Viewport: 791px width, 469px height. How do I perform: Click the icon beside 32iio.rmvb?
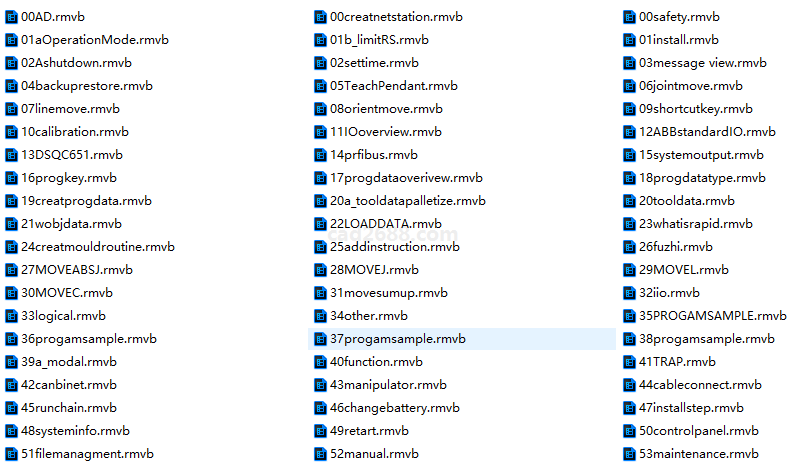click(x=630, y=293)
